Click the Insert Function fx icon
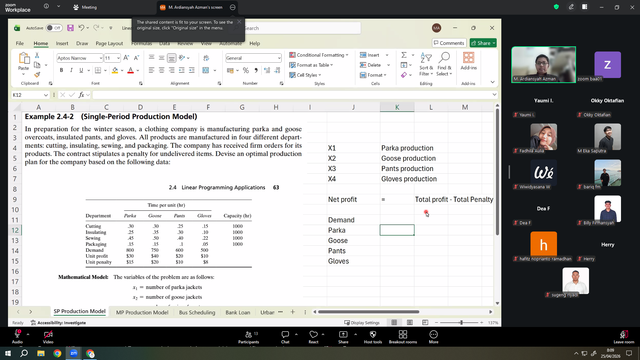 pyautogui.click(x=82, y=95)
